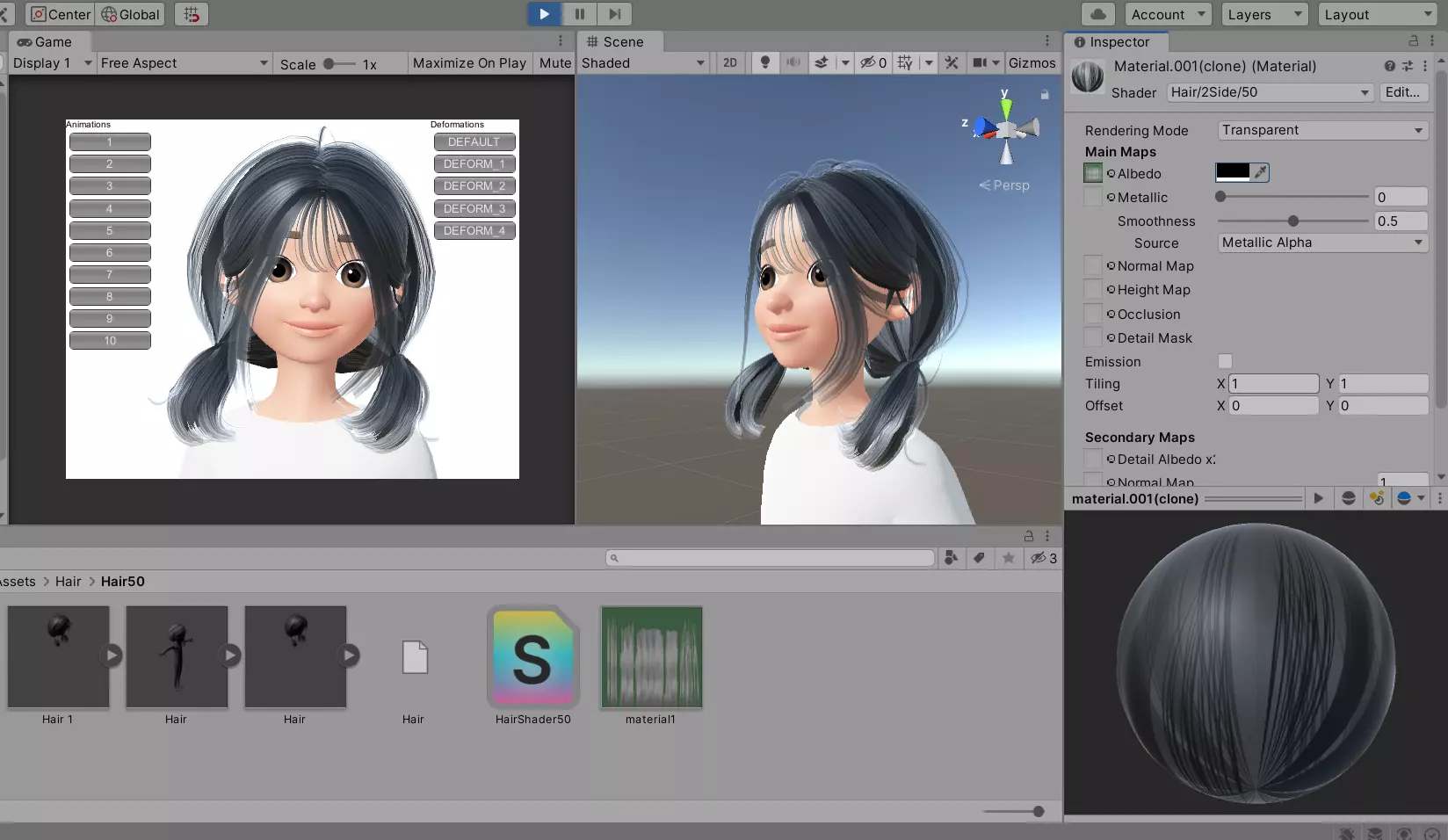Lock the Inspector panel
The height and width of the screenshot is (840, 1448).
1414,41
